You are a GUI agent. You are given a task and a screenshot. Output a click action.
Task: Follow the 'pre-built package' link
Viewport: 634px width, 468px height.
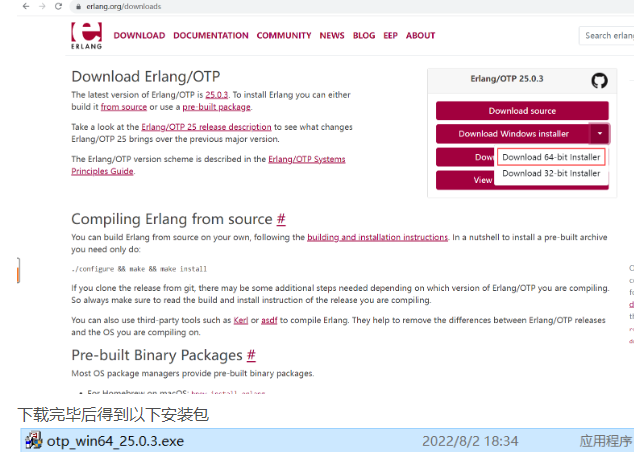tap(216, 107)
